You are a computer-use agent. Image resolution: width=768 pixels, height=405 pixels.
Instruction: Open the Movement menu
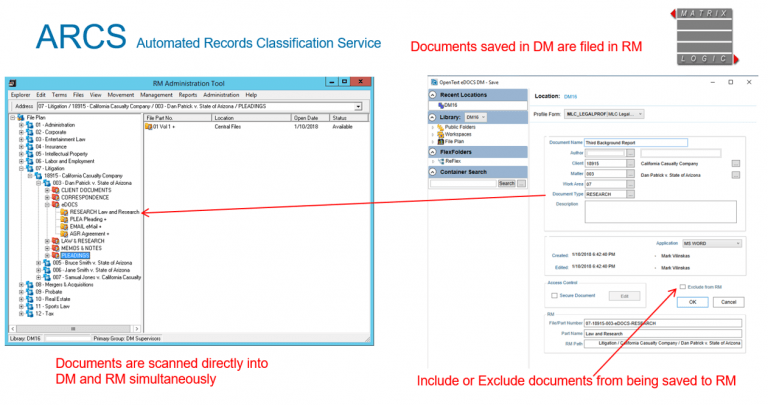[x=120, y=95]
